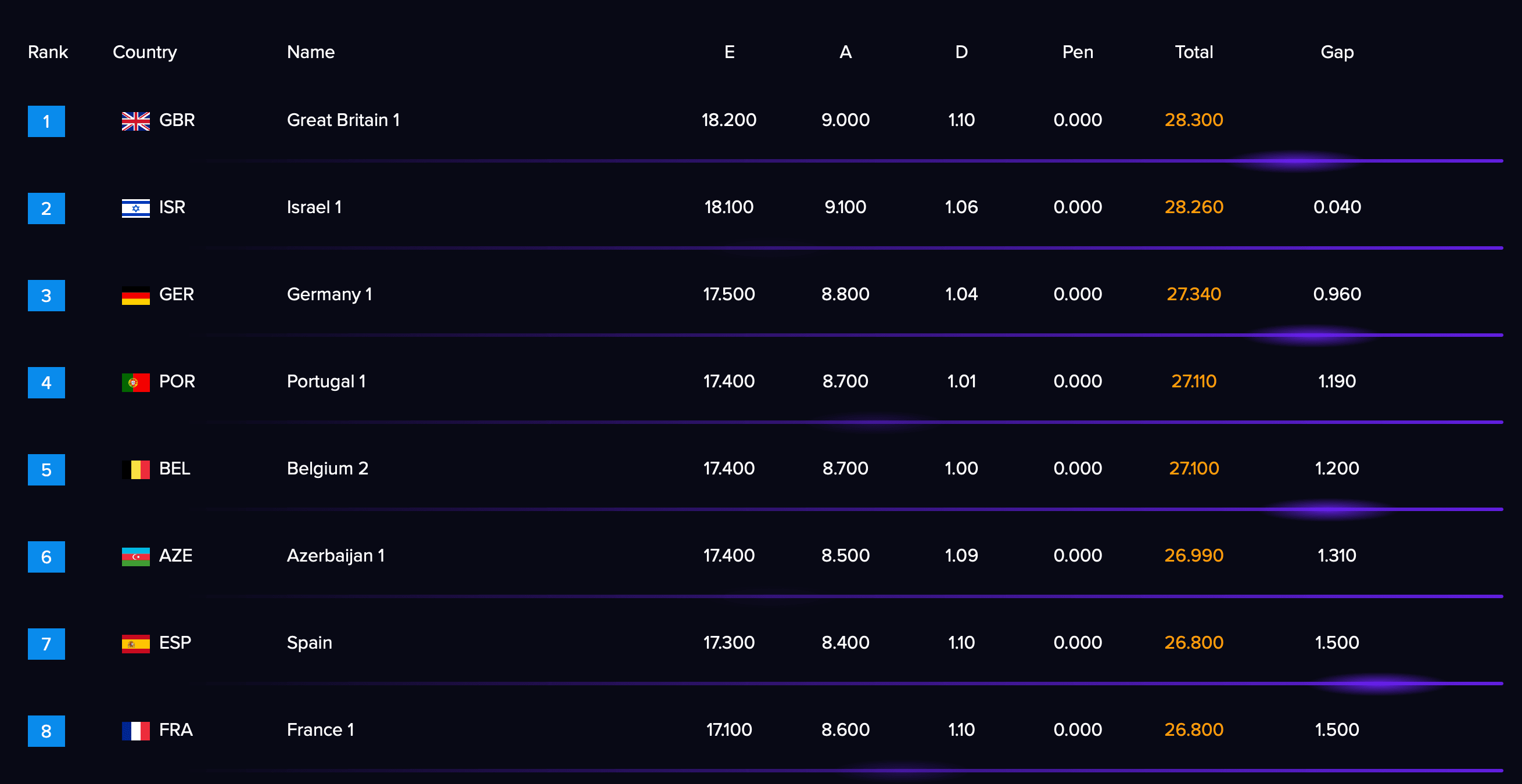
Task: Sort by the Total column header
Action: [x=1194, y=52]
